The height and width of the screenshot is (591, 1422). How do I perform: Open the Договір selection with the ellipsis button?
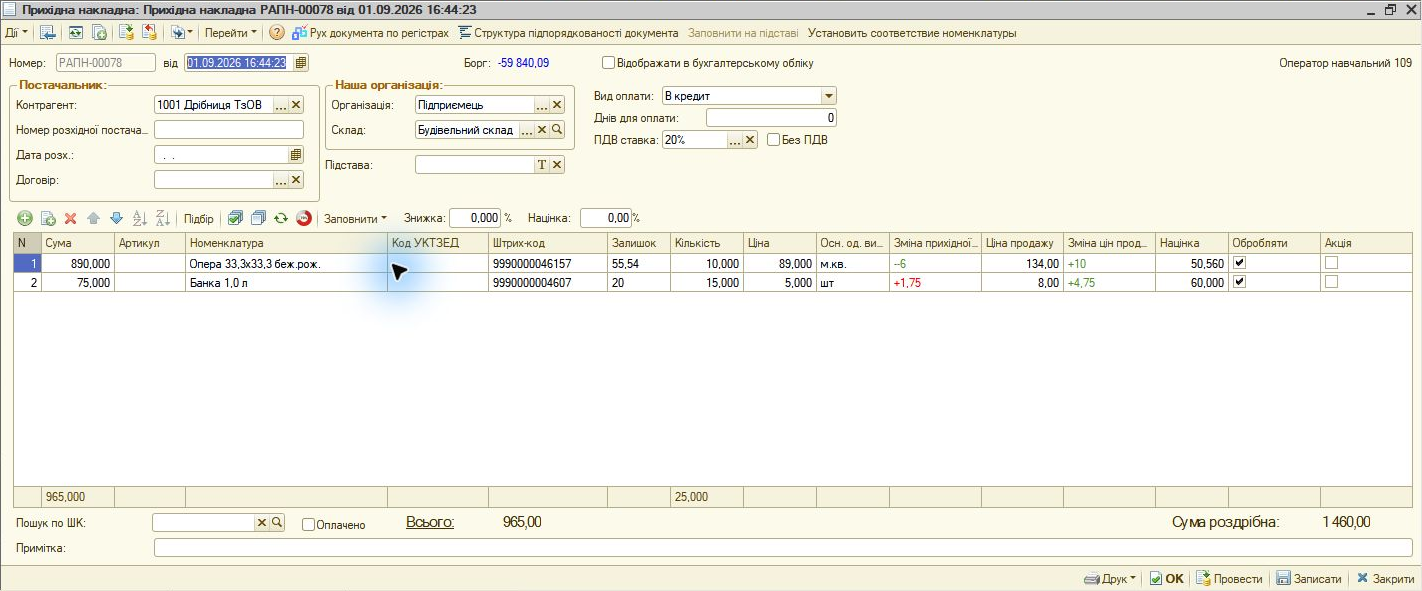pyautogui.click(x=281, y=180)
